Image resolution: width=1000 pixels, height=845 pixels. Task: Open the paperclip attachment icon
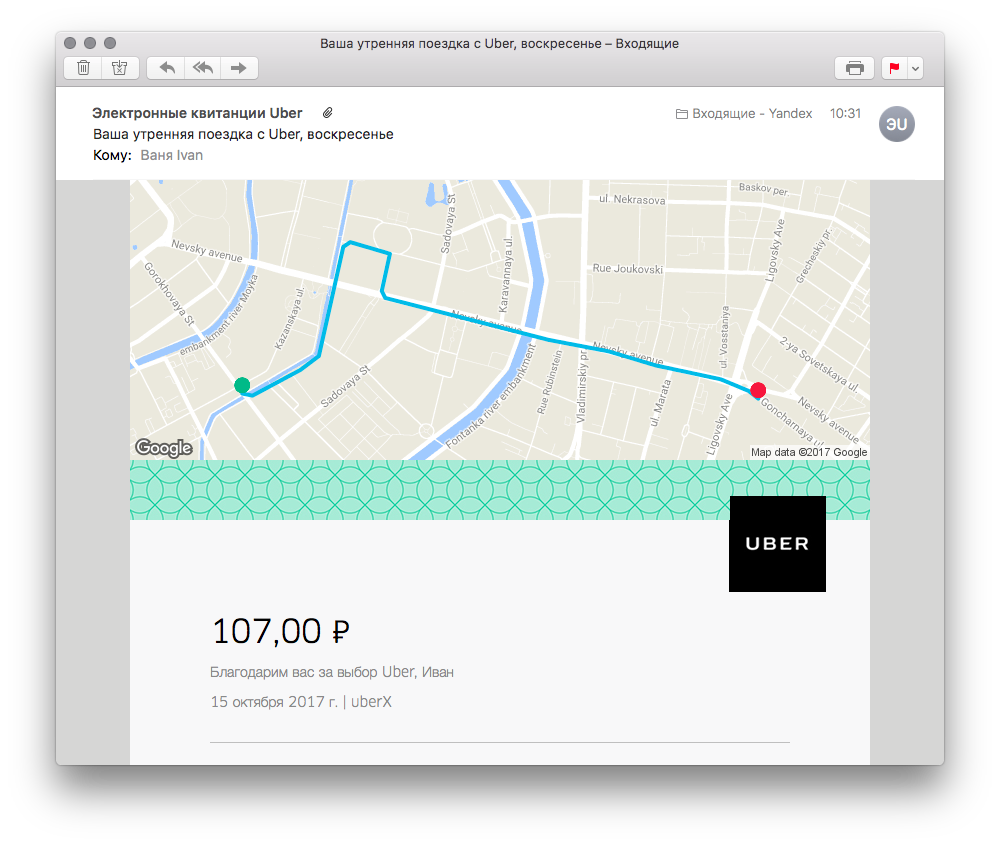pyautogui.click(x=327, y=113)
